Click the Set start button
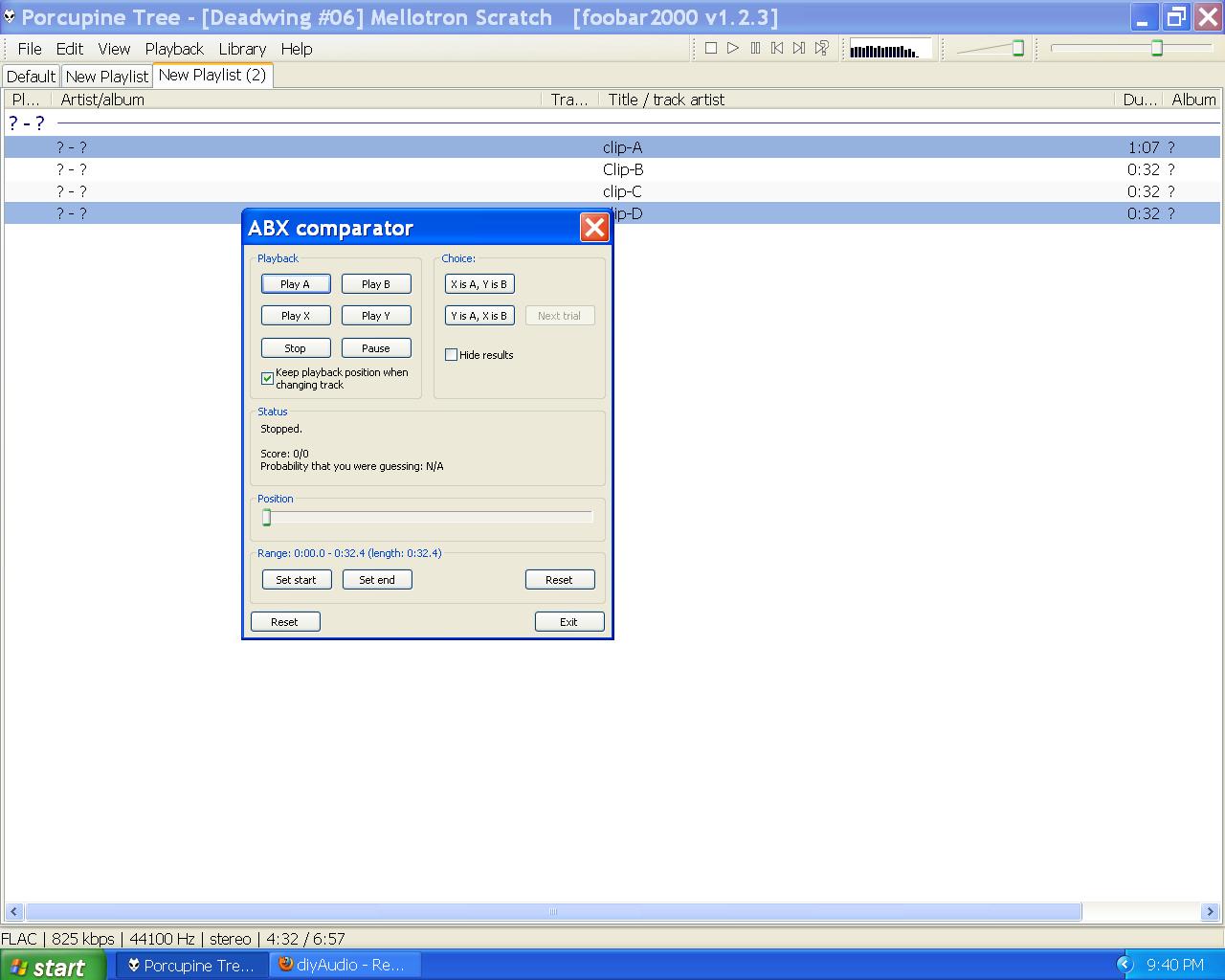 [x=297, y=580]
